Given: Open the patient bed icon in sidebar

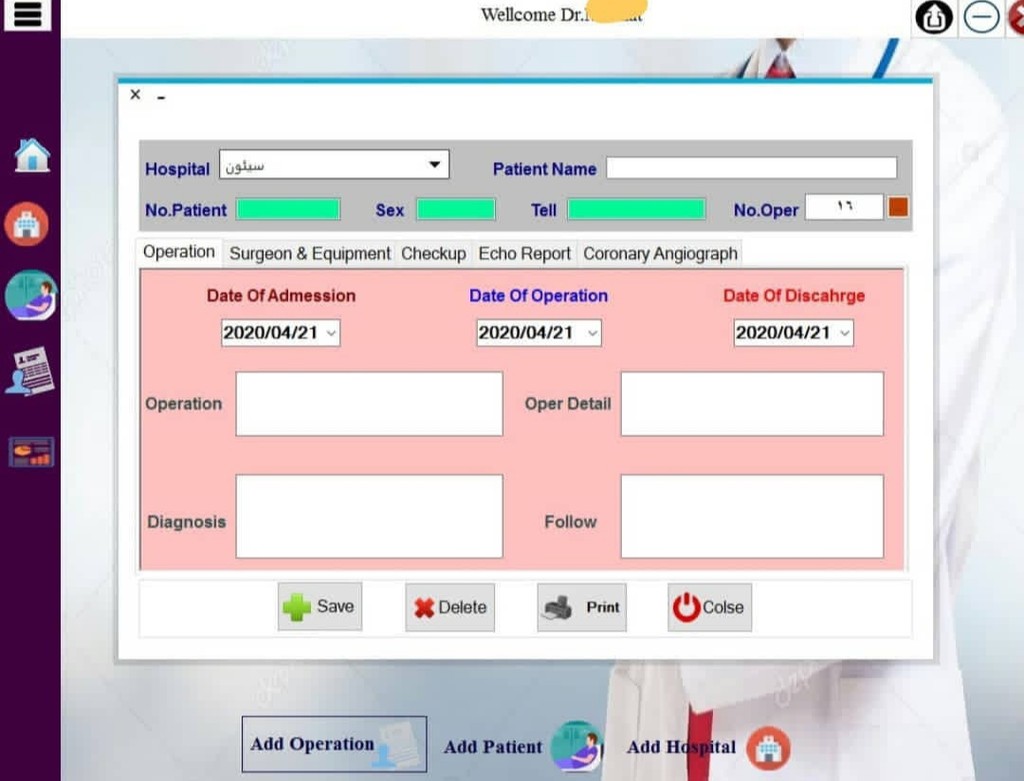Looking at the screenshot, I should (31, 295).
